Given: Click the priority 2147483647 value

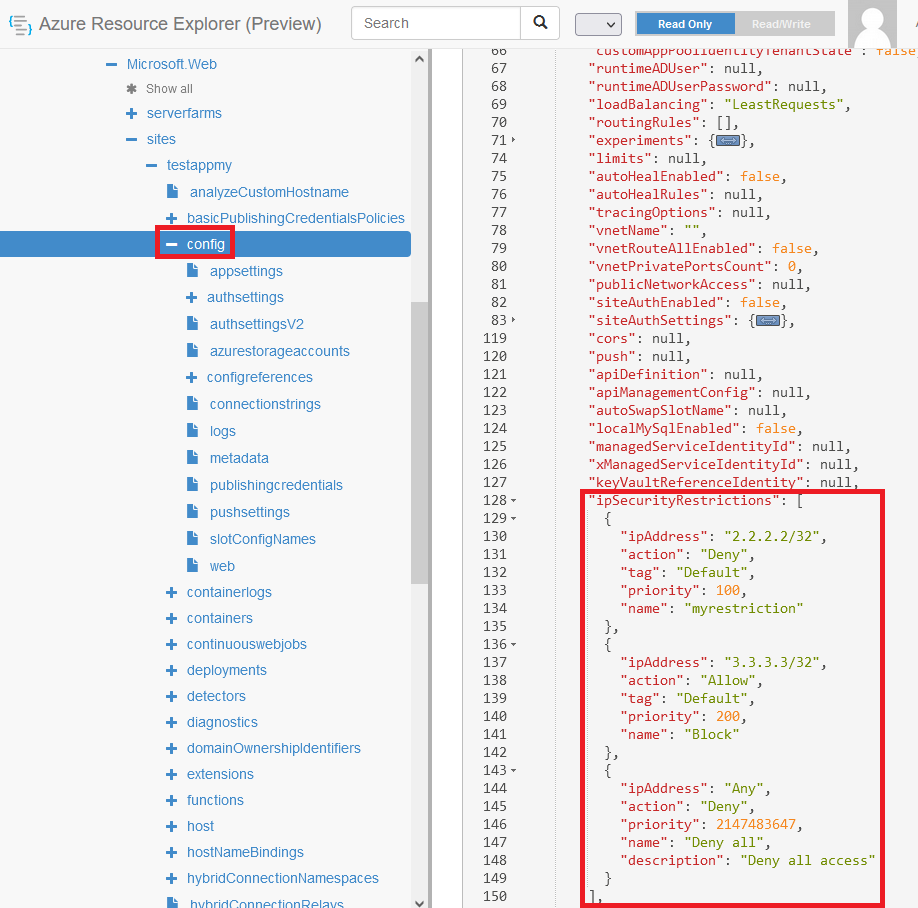Looking at the screenshot, I should (x=756, y=825).
